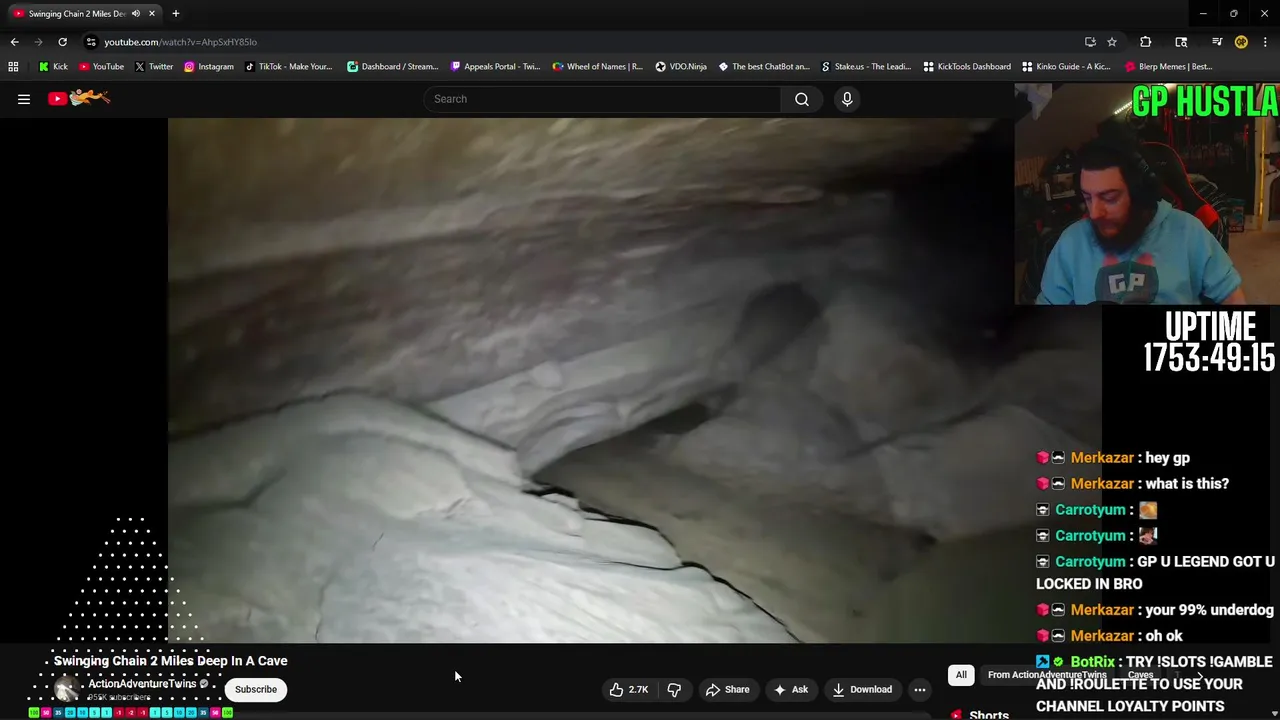The width and height of the screenshot is (1280, 720).
Task: Open KickTools Dashboard bookmark
Action: coord(967,67)
